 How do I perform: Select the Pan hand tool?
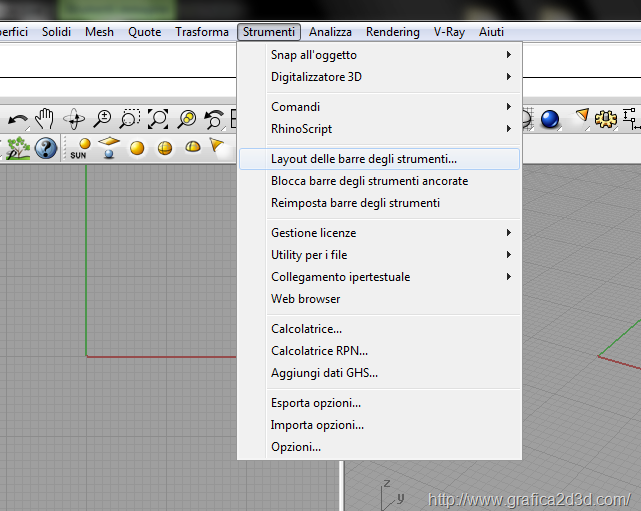point(44,119)
